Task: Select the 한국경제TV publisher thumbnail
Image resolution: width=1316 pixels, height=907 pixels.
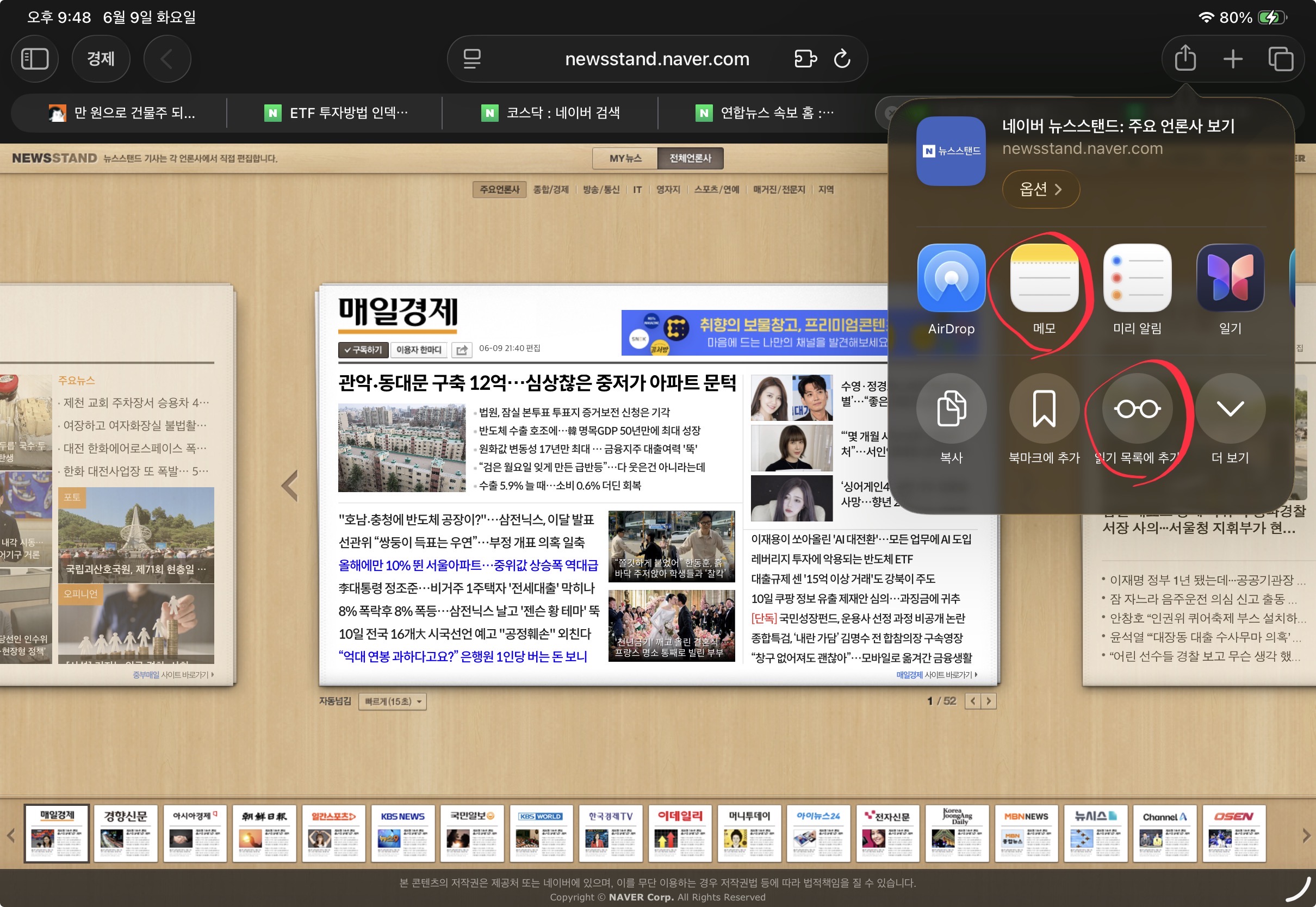Action: coord(611,833)
